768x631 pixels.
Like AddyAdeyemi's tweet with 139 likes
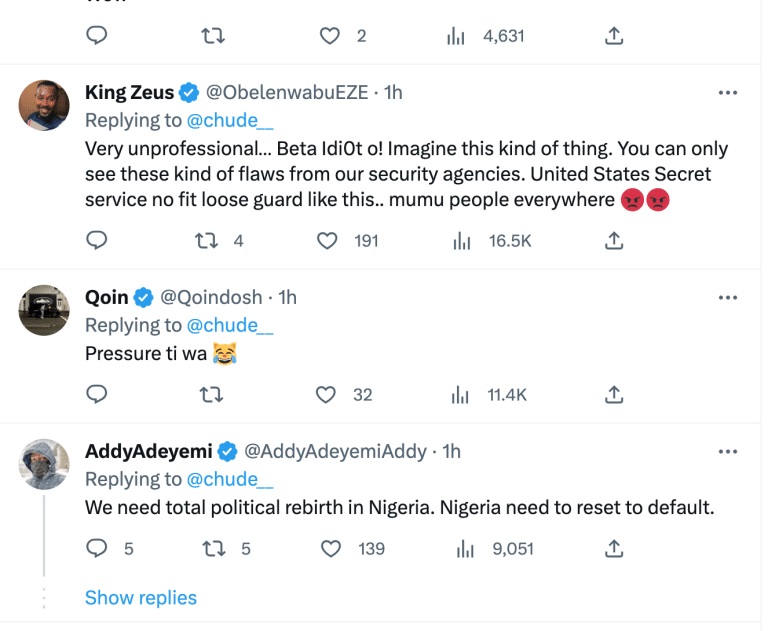pos(330,548)
